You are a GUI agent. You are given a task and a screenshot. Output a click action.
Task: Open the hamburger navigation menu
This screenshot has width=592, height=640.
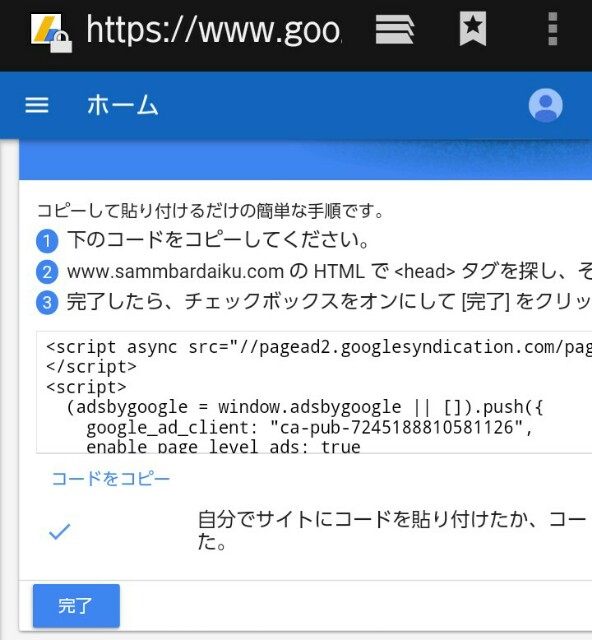(37, 105)
